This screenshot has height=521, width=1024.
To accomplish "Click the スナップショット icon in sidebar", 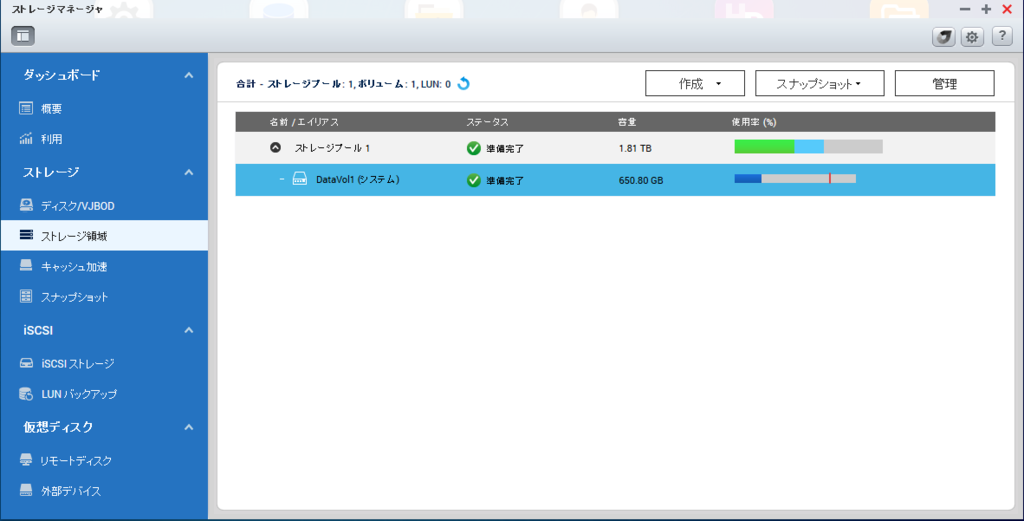I will pyautogui.click(x=26, y=296).
